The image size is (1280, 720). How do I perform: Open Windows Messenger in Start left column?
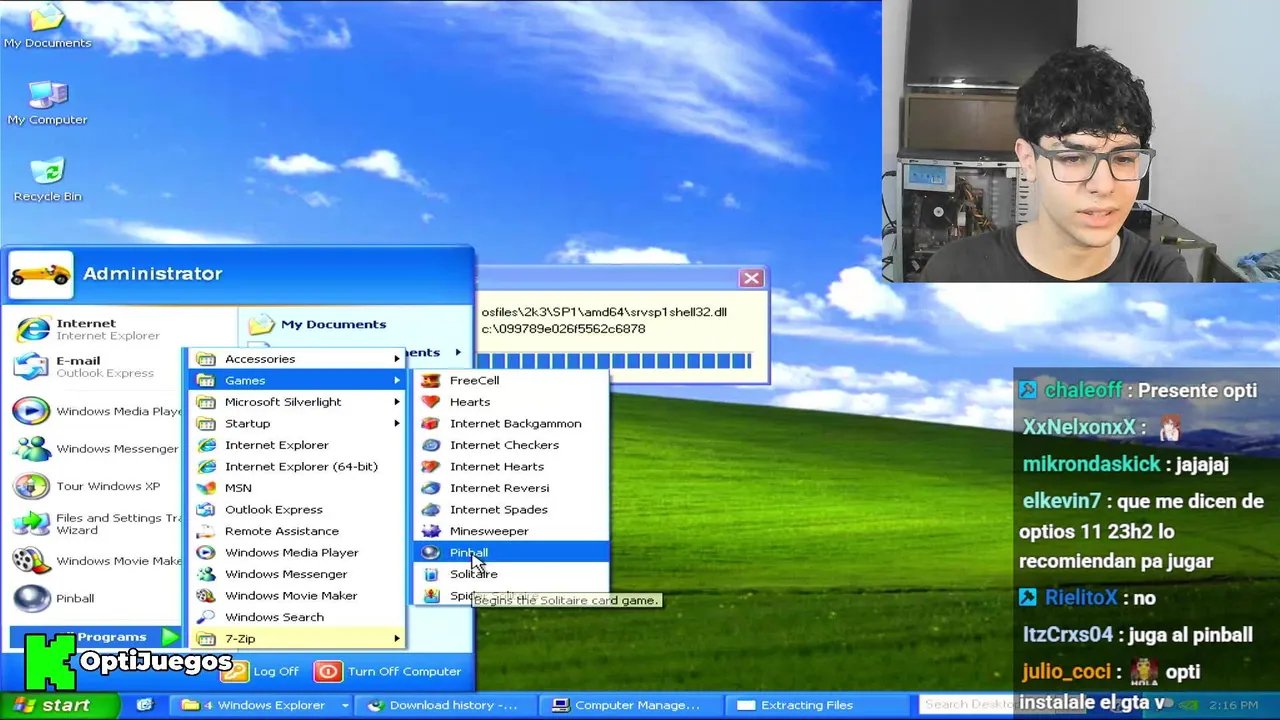coord(97,448)
